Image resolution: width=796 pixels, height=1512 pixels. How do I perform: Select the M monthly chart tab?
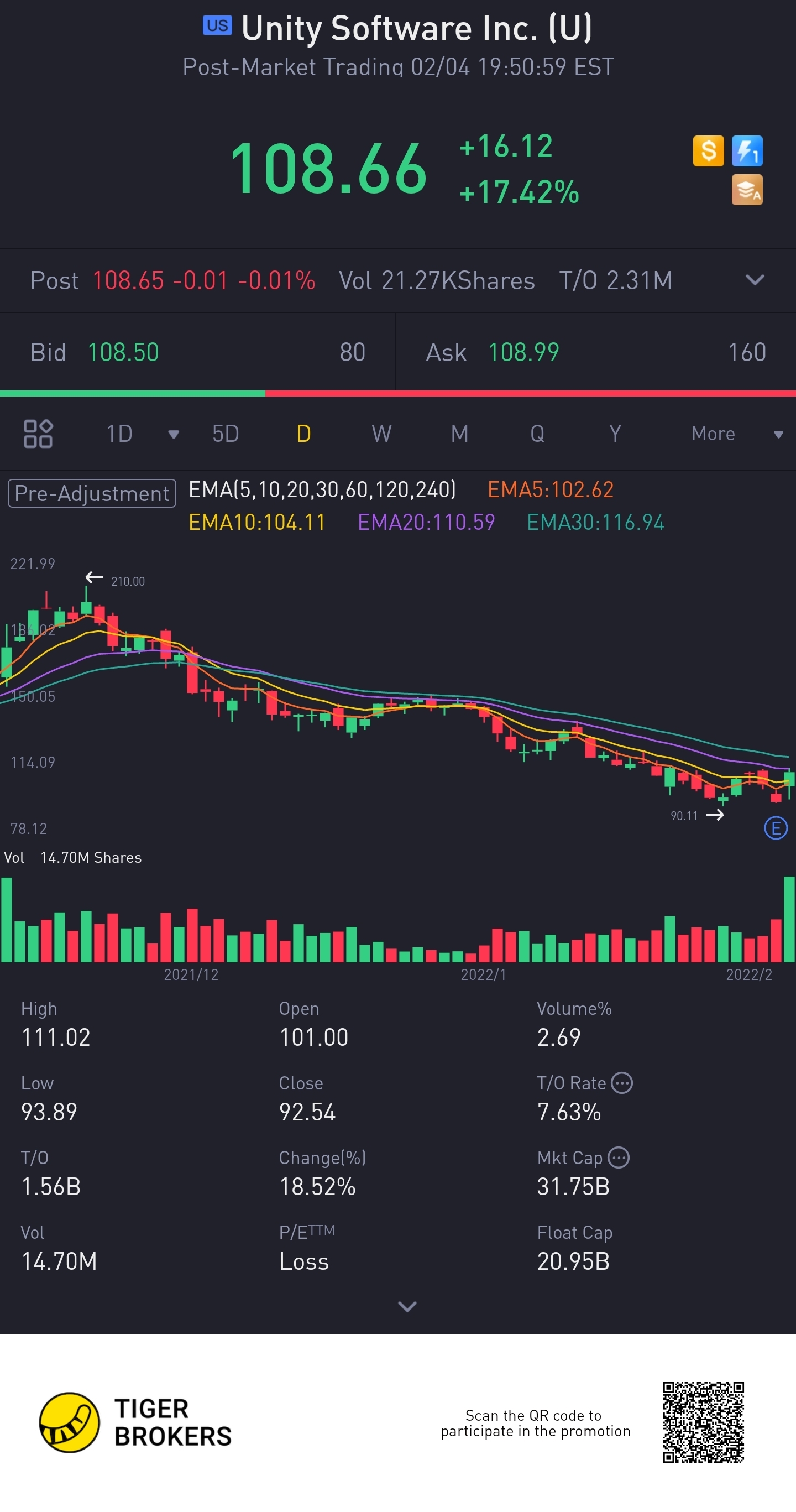point(459,434)
